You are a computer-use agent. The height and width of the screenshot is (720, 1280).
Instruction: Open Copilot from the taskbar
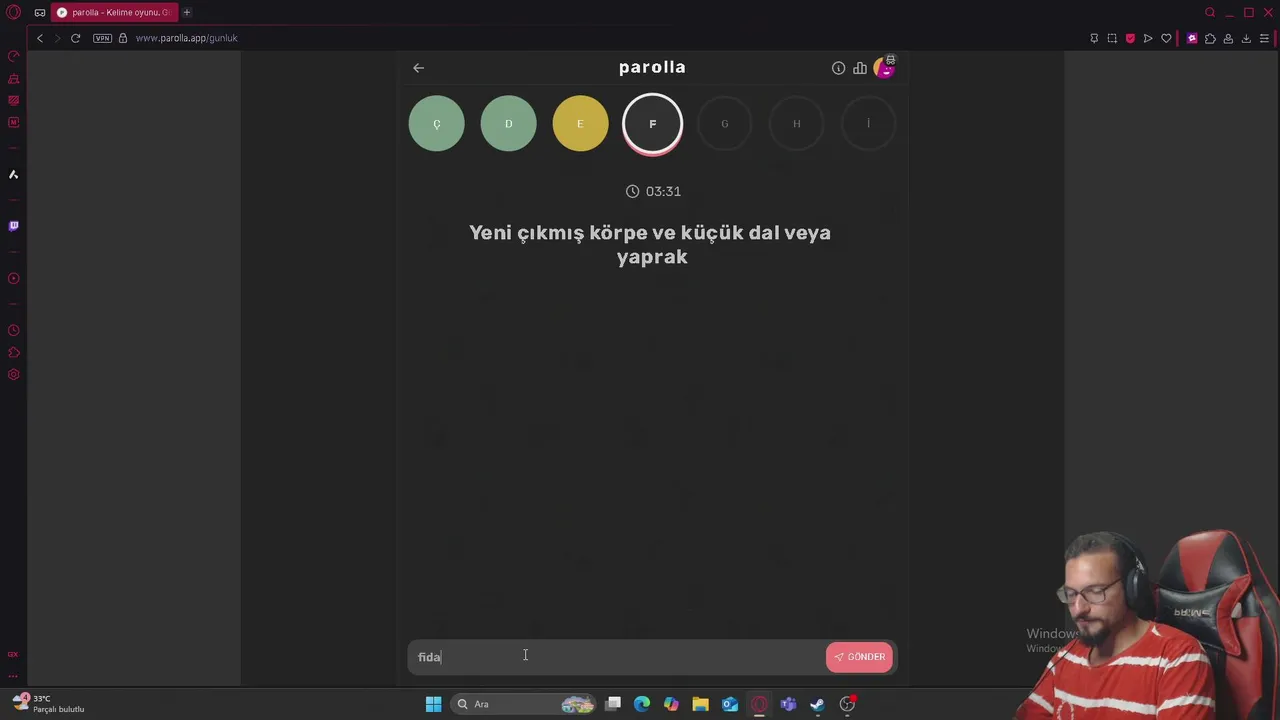click(671, 704)
